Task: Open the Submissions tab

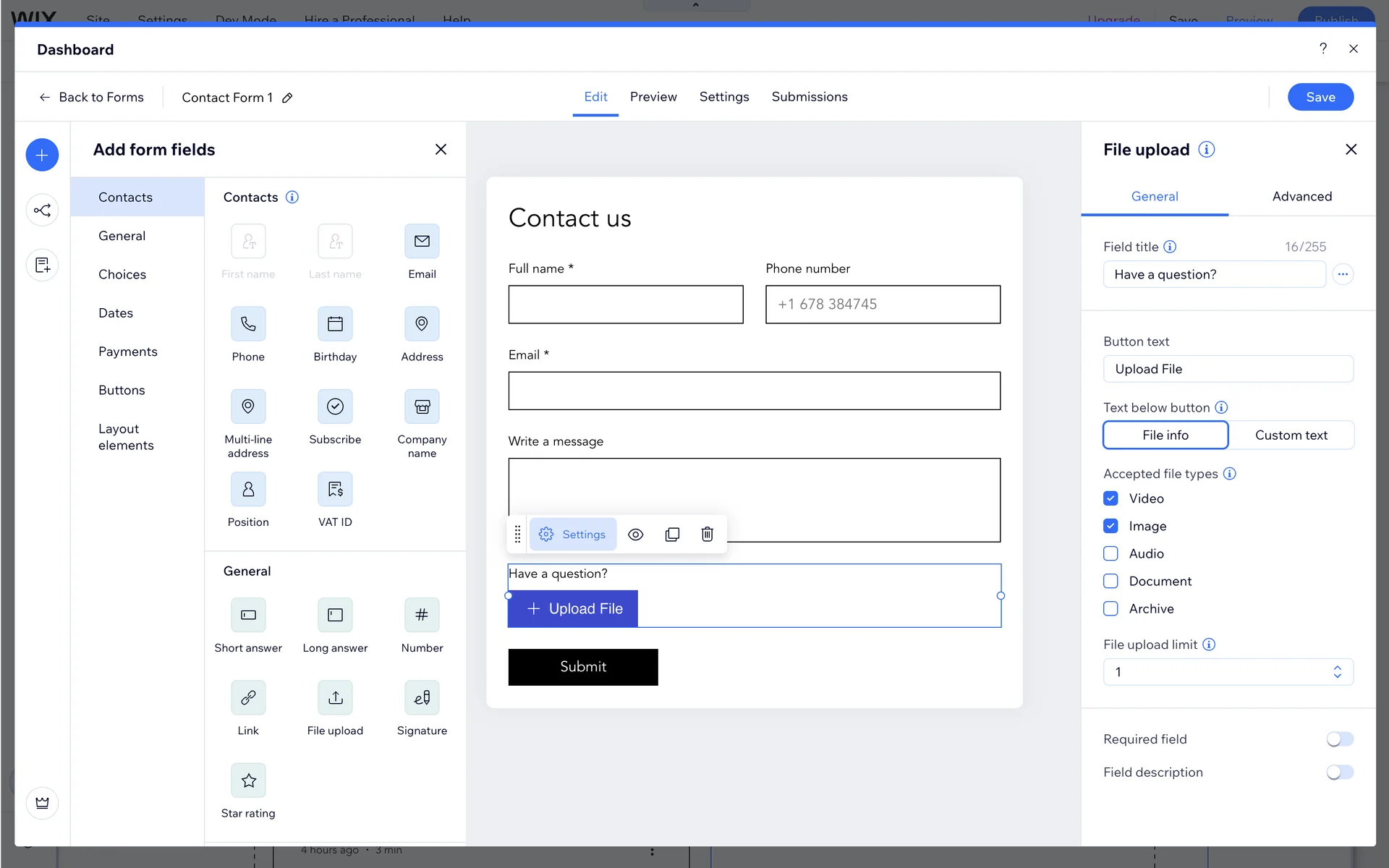Action: tap(809, 97)
